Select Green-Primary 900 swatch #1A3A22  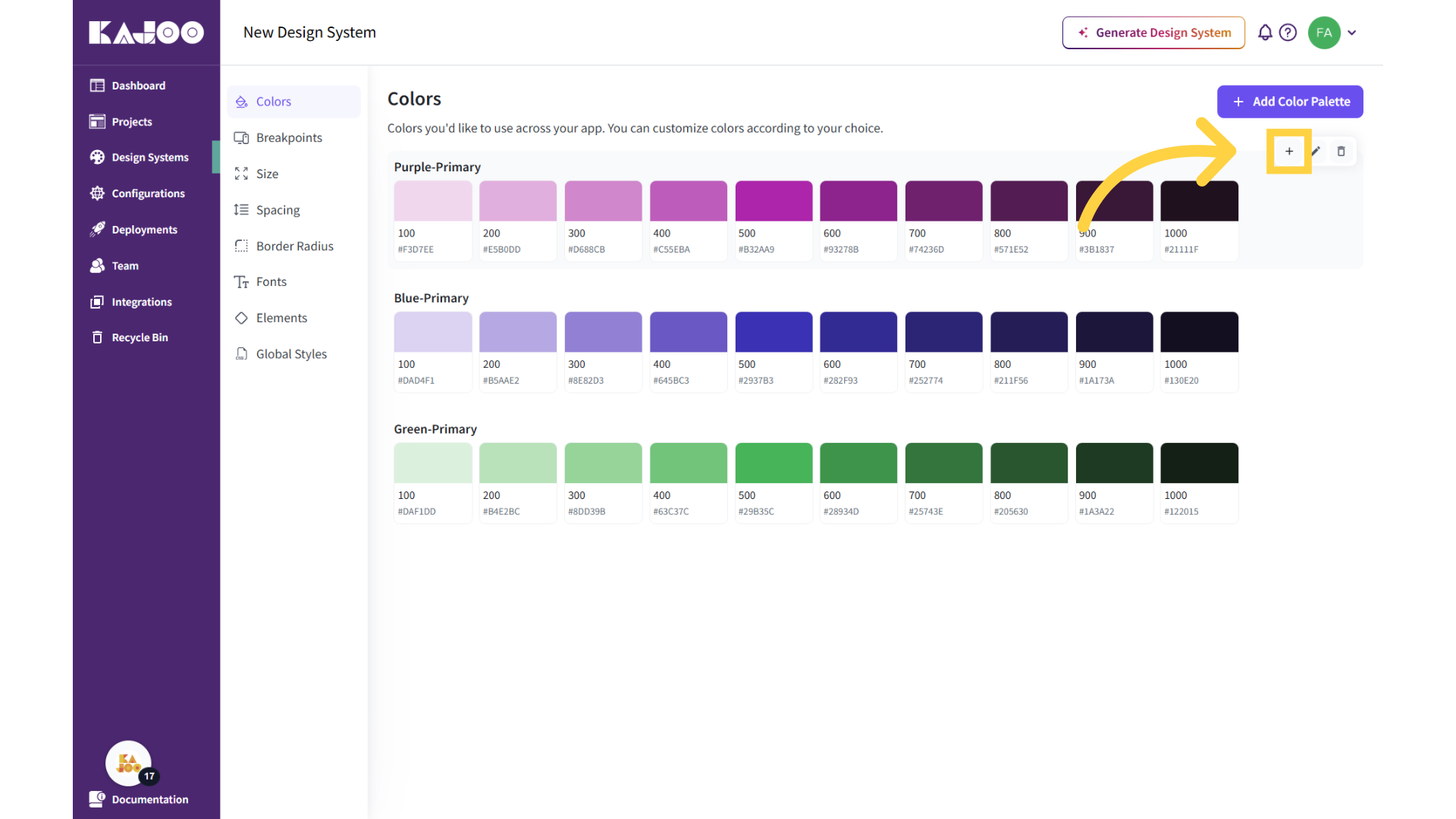click(1115, 484)
